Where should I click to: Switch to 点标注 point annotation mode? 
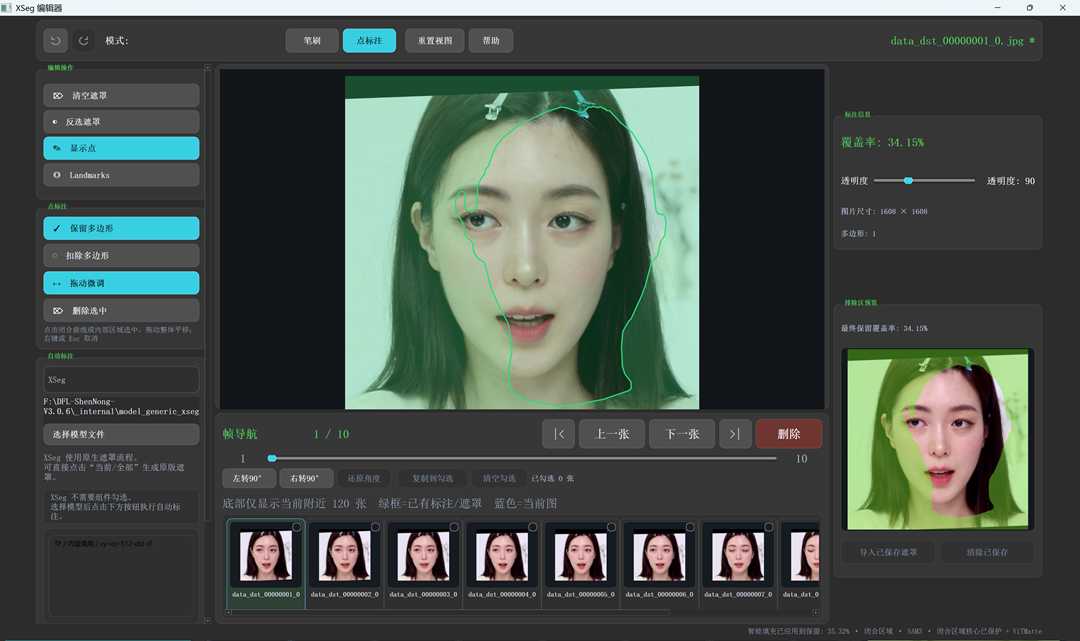(x=369, y=41)
